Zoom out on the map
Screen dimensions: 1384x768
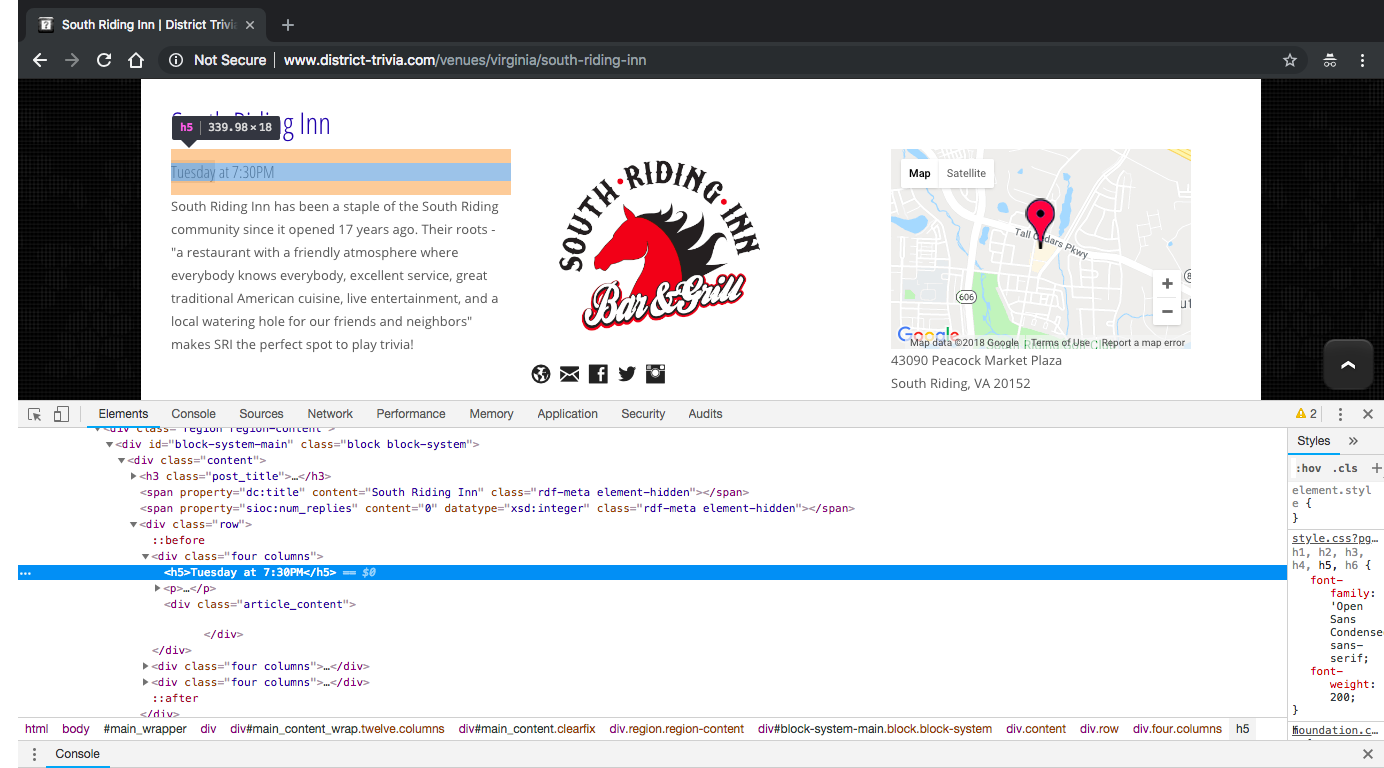click(x=1167, y=311)
